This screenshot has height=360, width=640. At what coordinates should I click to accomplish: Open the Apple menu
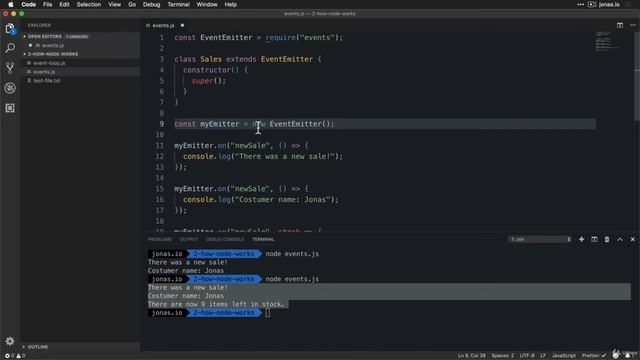pos(11,4)
